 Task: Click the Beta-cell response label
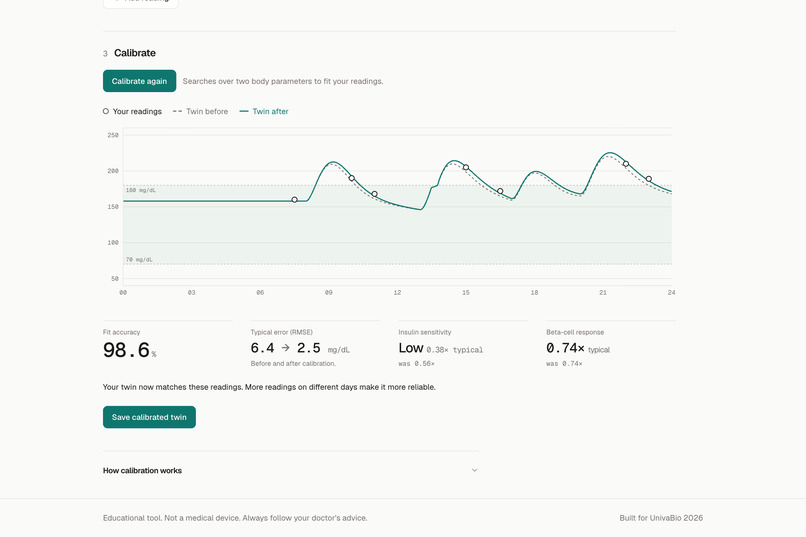575,332
